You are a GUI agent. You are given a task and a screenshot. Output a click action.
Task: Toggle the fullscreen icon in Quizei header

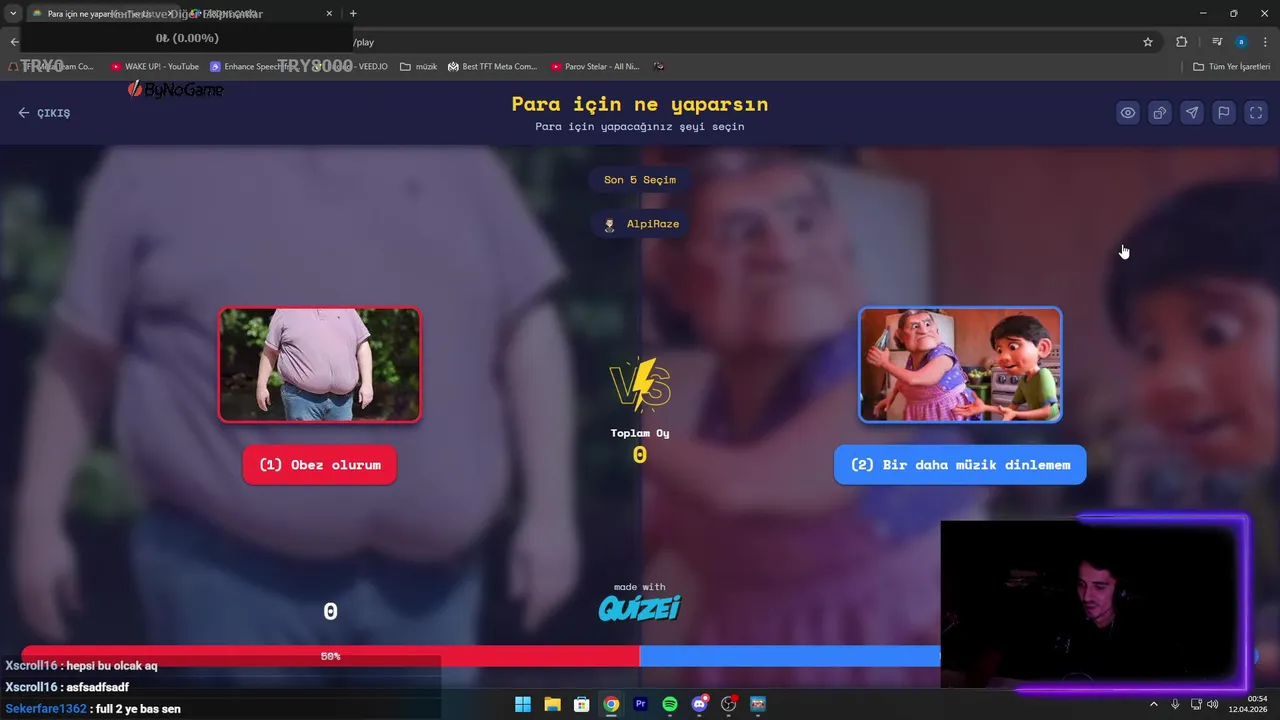(x=1256, y=113)
